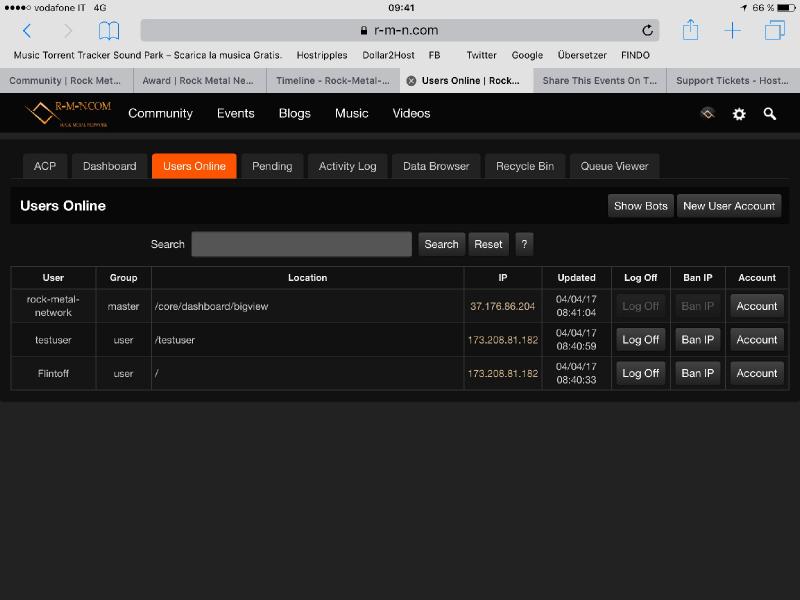Open Account for Flintoff
The height and width of the screenshot is (600, 800).
(757, 373)
